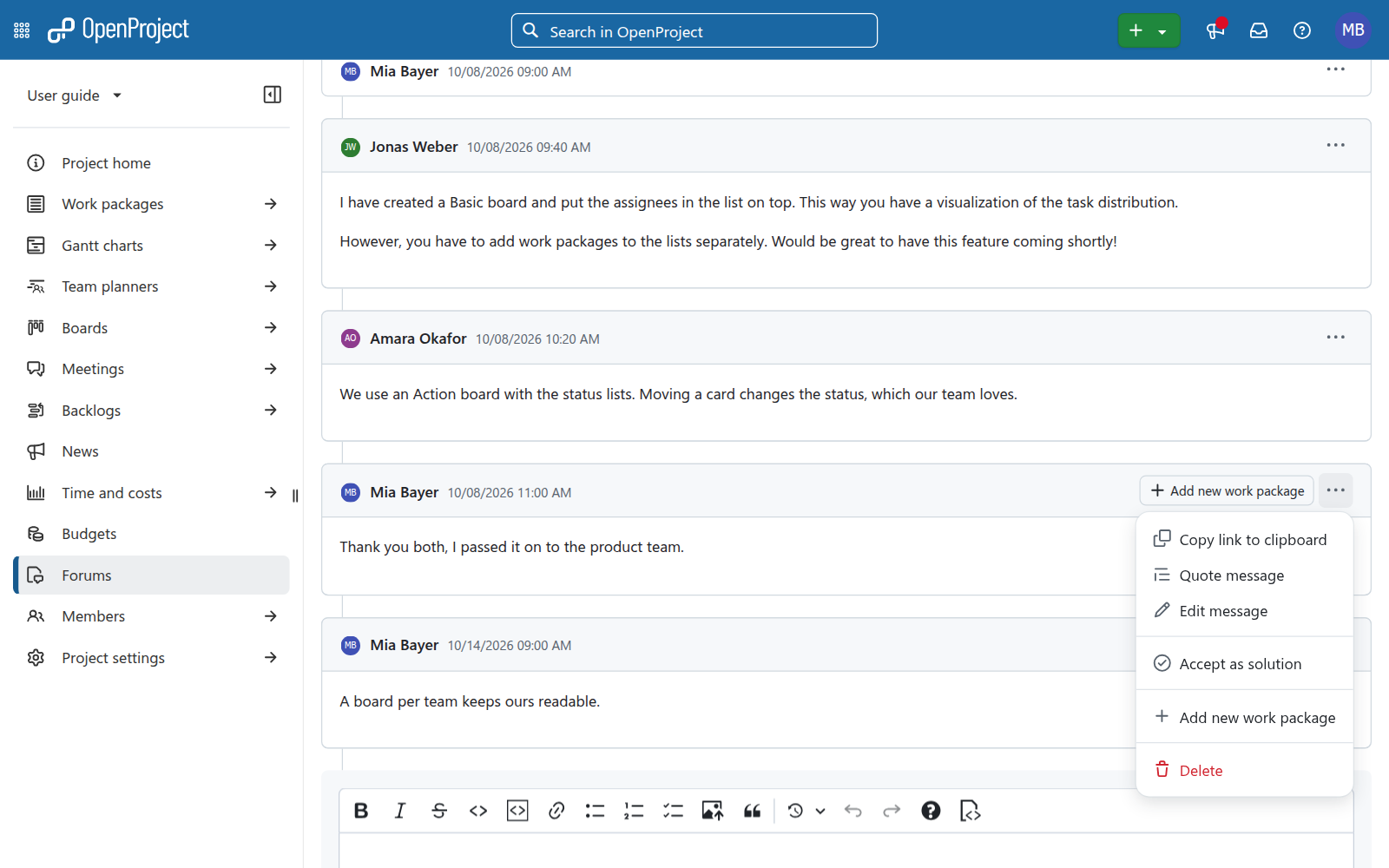The width and height of the screenshot is (1389, 868).
Task: Open more actions for Amara Okafor's message
Action: [1335, 338]
